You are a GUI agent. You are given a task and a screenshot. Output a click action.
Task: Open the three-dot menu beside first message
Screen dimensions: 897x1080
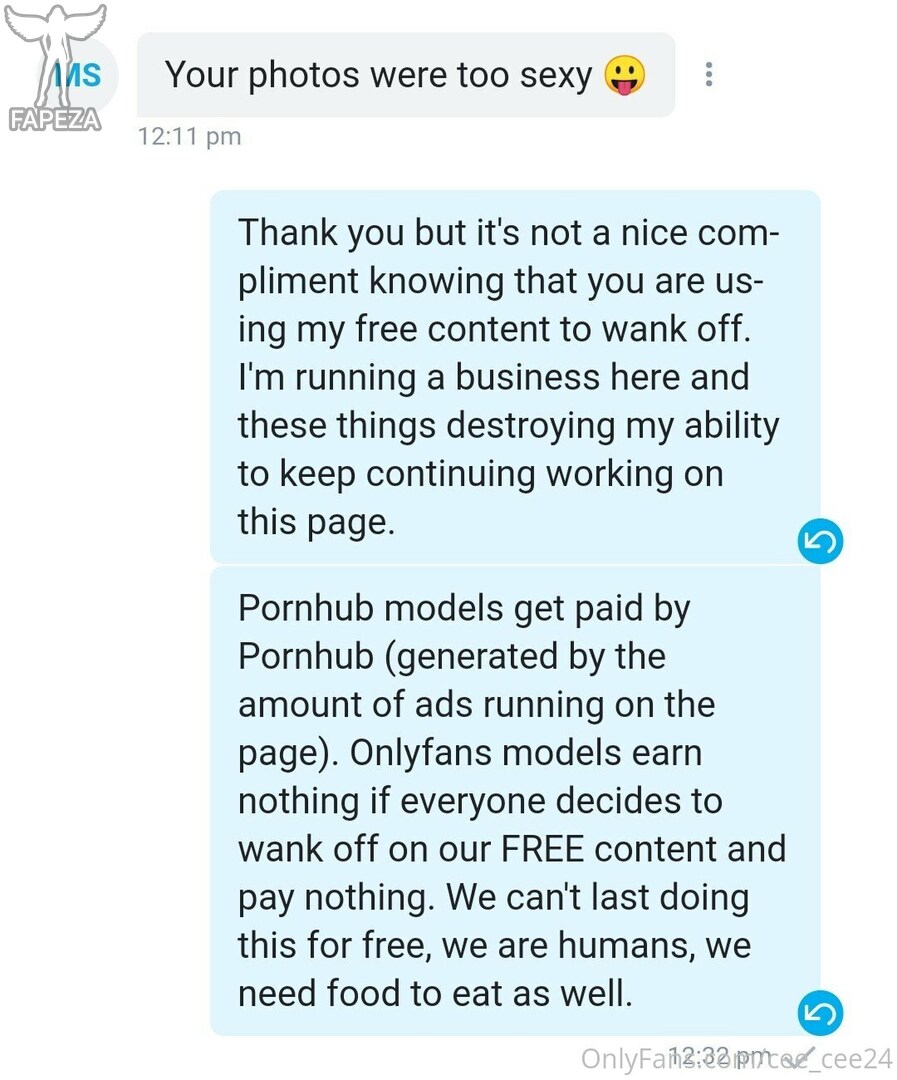[x=709, y=74]
